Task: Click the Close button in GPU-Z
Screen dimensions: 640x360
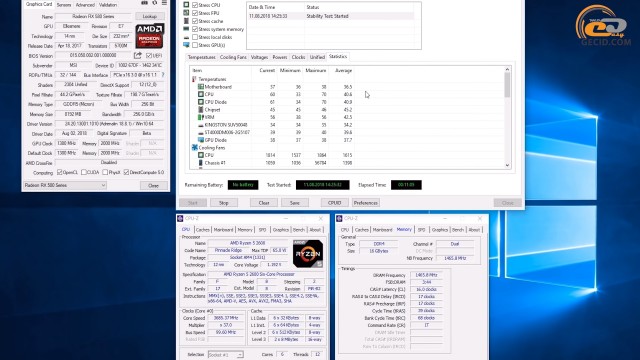Action: (x=153, y=185)
